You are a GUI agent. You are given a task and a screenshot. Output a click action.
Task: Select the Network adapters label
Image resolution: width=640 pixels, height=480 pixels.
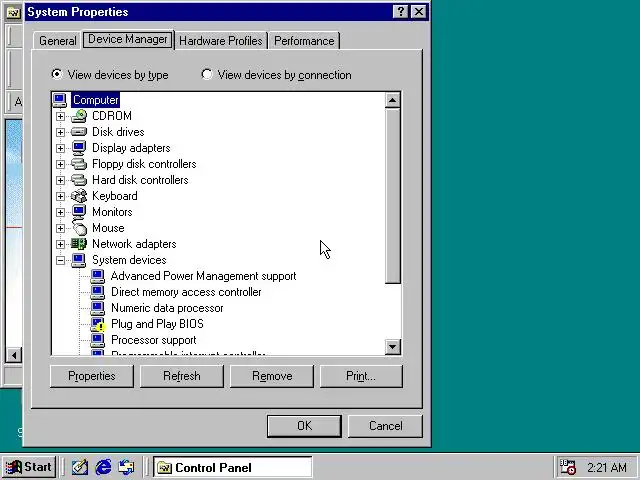(134, 244)
